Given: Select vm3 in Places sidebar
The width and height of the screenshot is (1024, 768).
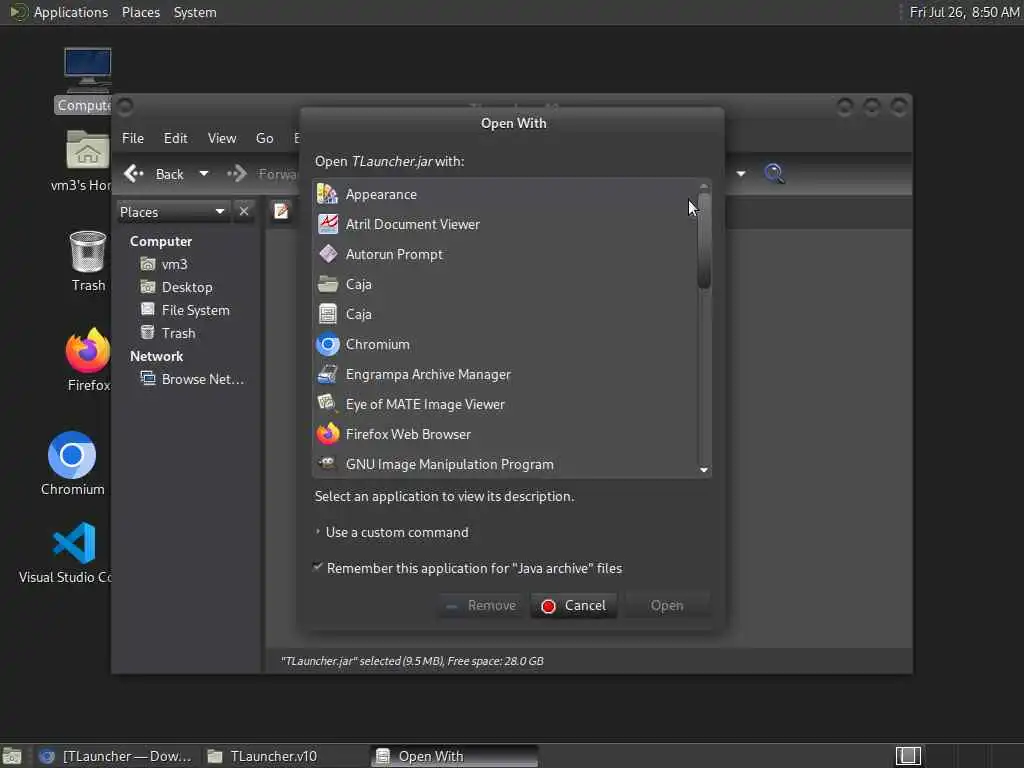Looking at the screenshot, I should (174, 264).
